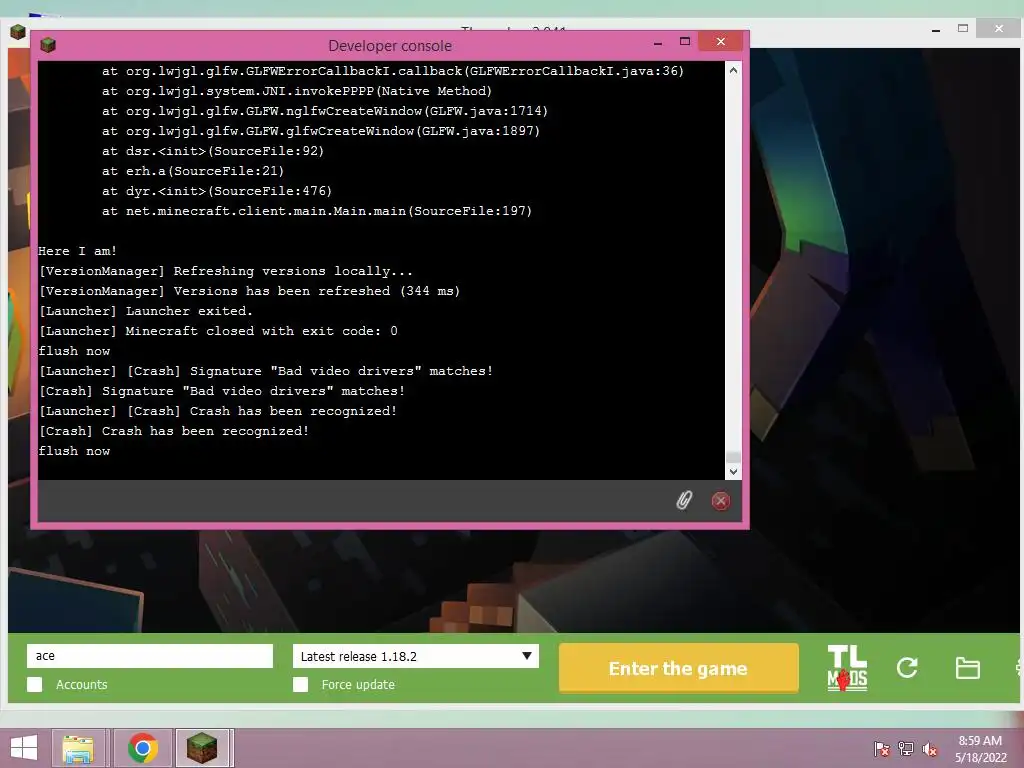
Task: Maximize the launcher window behind console
Action: point(963,28)
